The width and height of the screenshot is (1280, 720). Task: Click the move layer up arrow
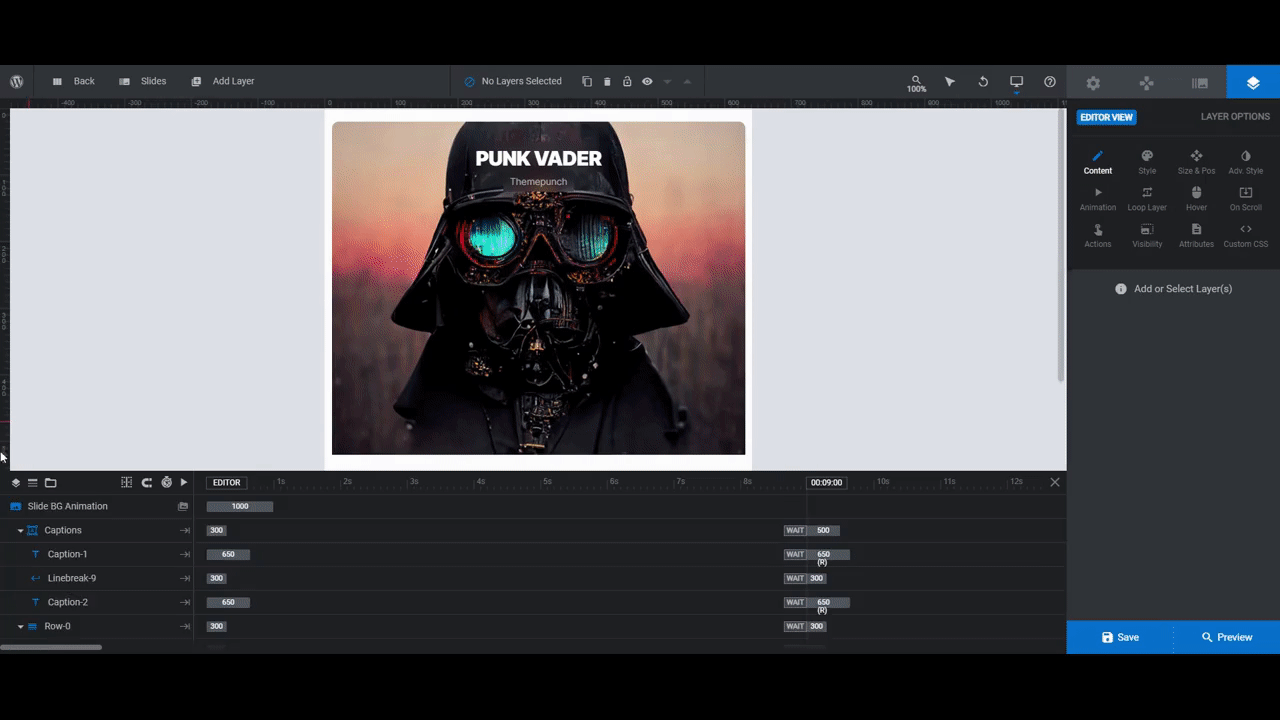pyautogui.click(x=687, y=81)
